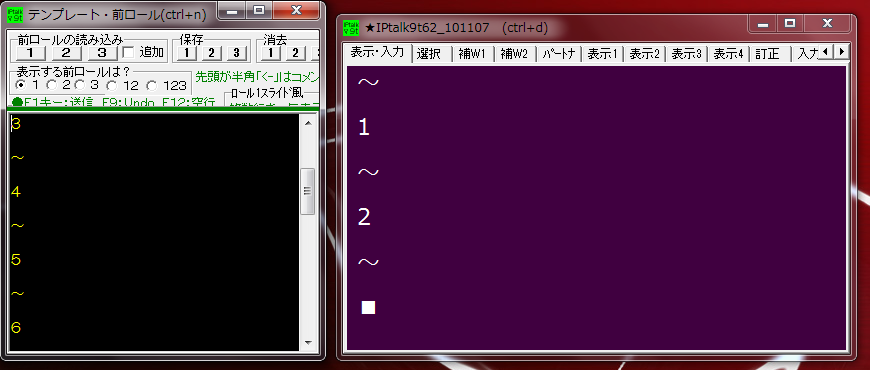Switch to the 訂正 tab
This screenshot has height=370, width=870.
coord(768,54)
